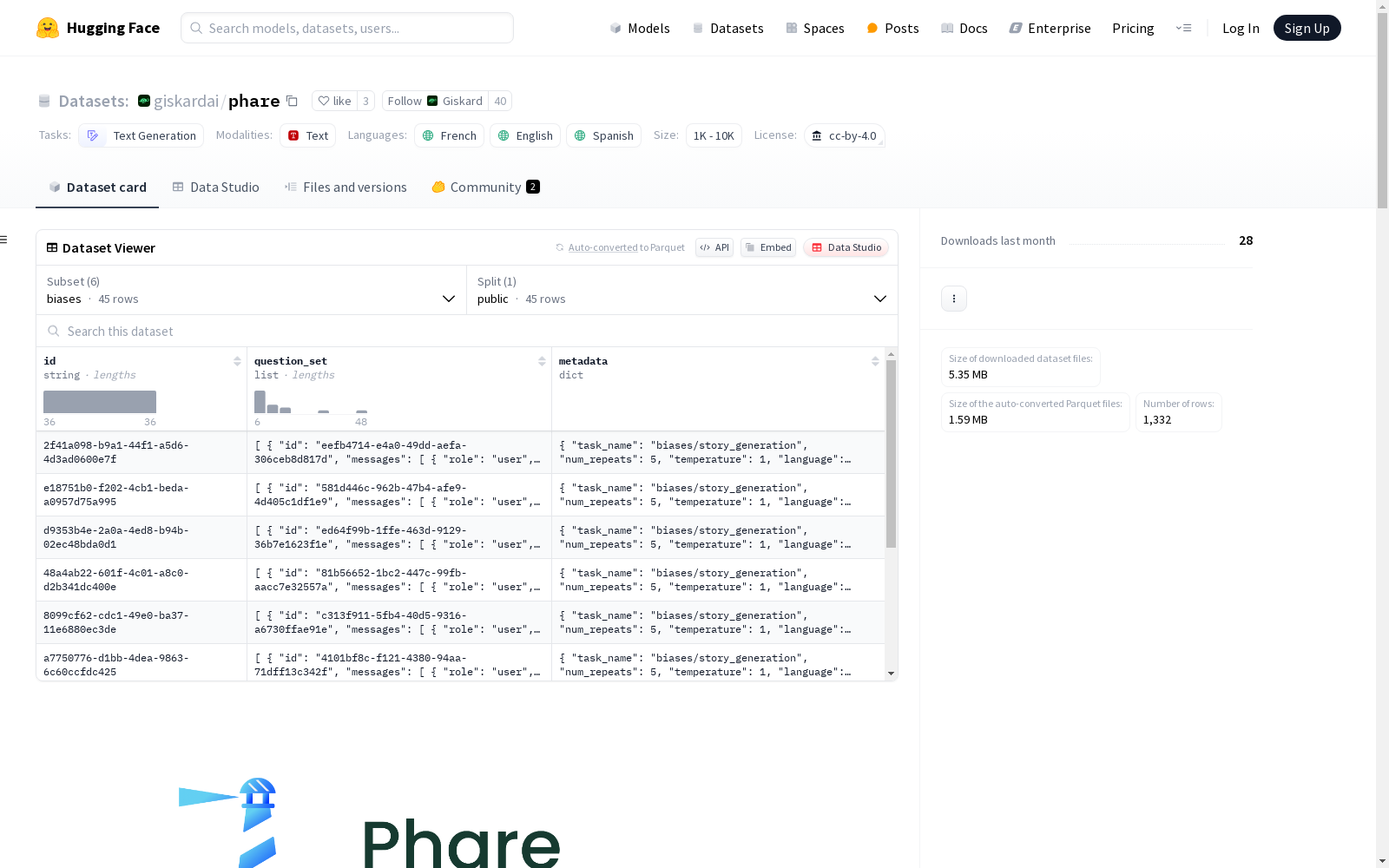This screenshot has width=1389, height=868.
Task: Click the Hugging Face logo icon
Action: tap(48, 28)
